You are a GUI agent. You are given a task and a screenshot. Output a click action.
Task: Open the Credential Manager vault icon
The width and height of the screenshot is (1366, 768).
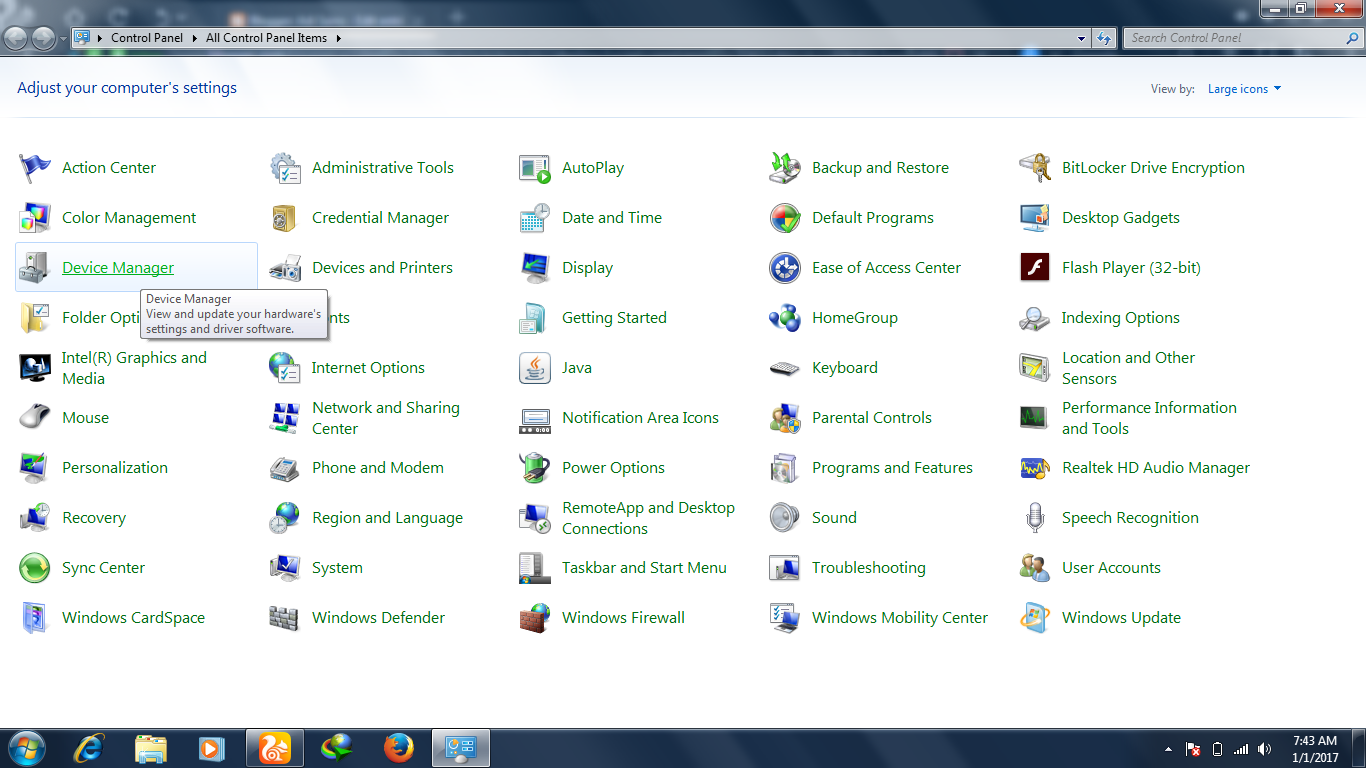pyautogui.click(x=285, y=218)
